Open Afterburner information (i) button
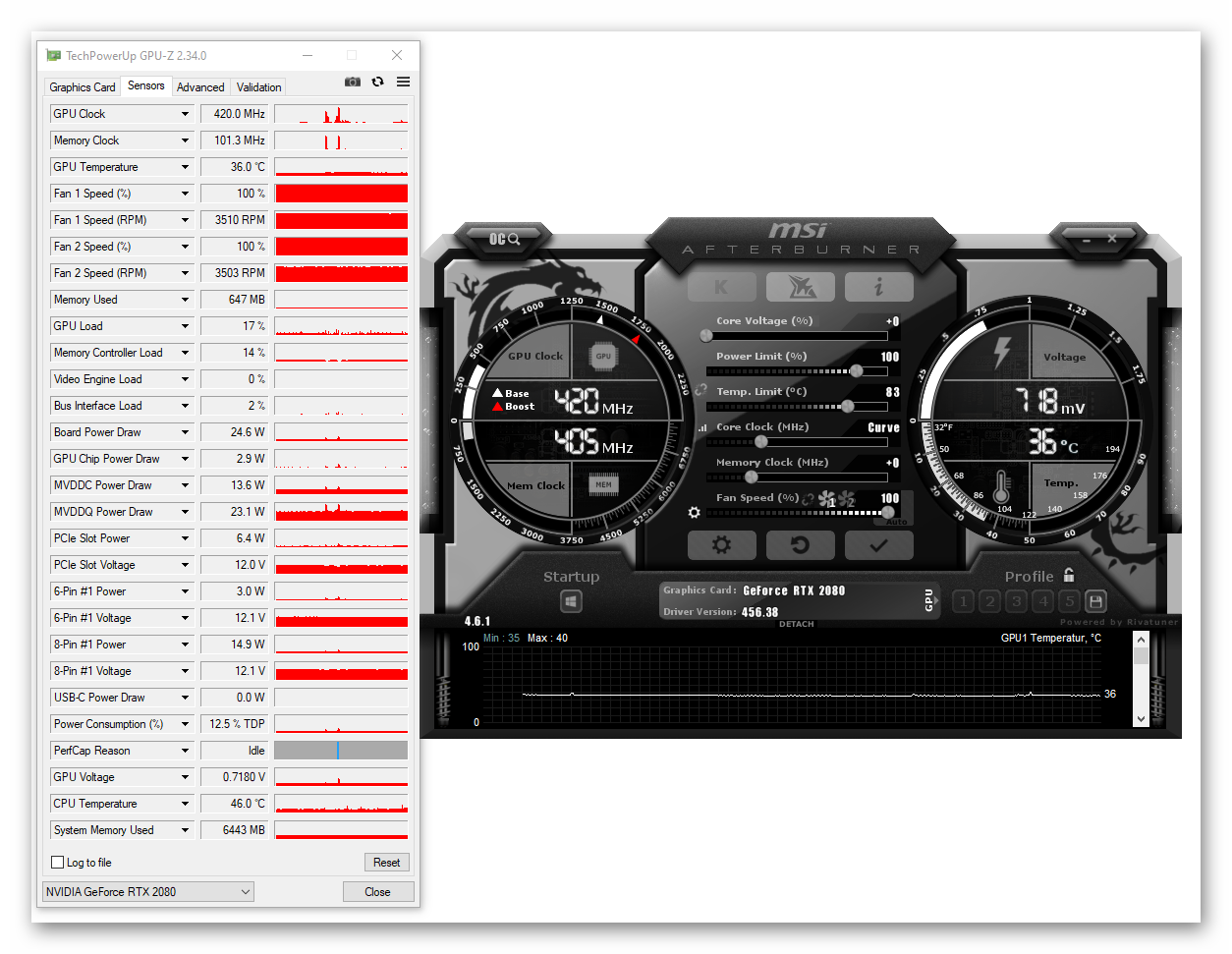The image size is (1232, 954). [879, 287]
